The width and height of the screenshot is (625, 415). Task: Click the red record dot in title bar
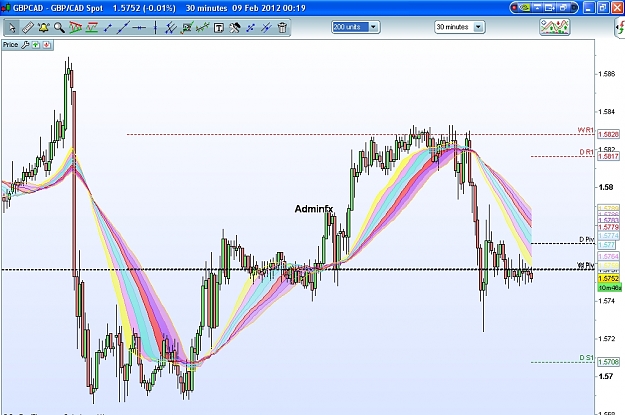(515, 8)
